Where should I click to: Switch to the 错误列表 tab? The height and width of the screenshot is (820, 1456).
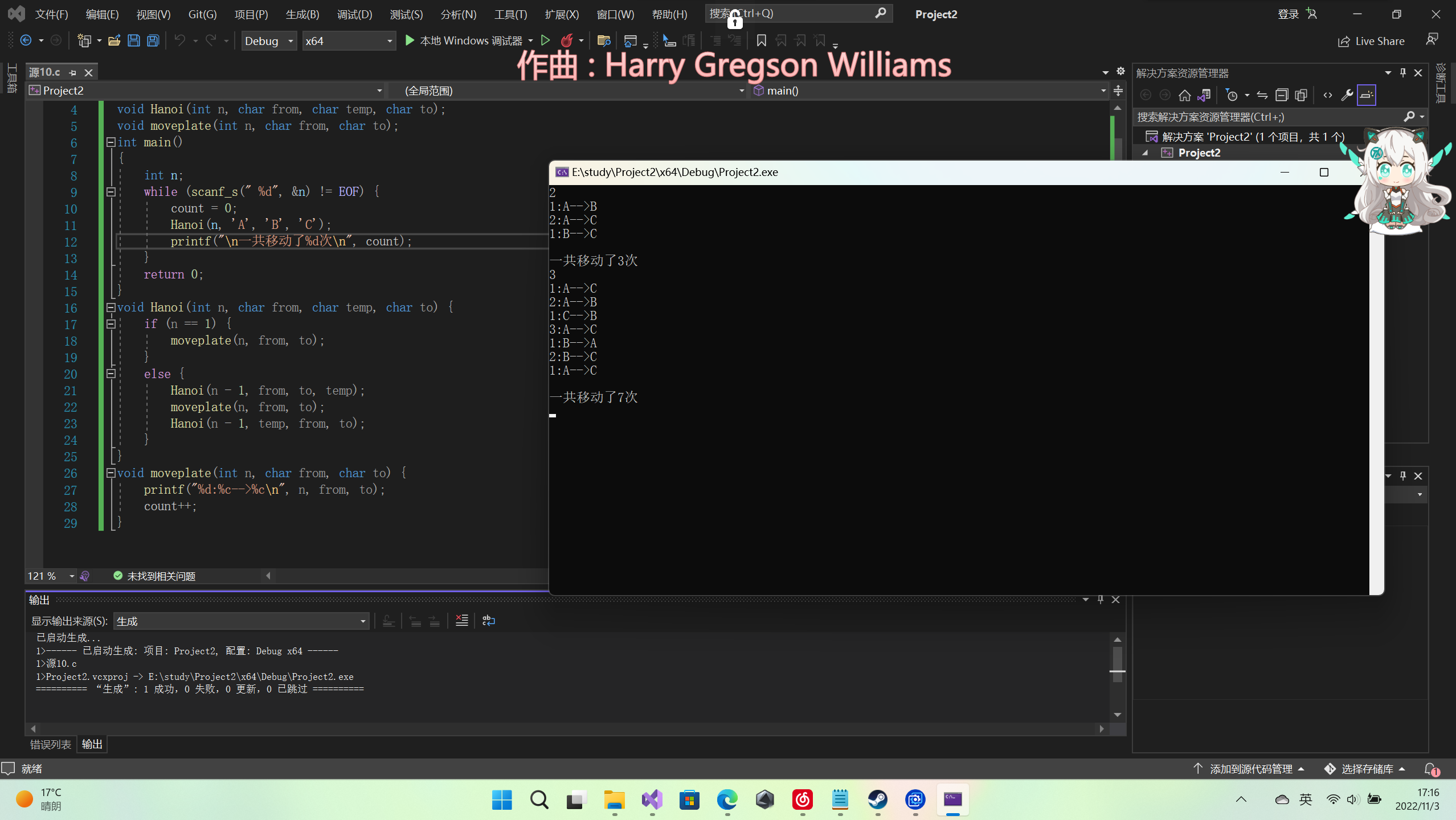point(51,744)
